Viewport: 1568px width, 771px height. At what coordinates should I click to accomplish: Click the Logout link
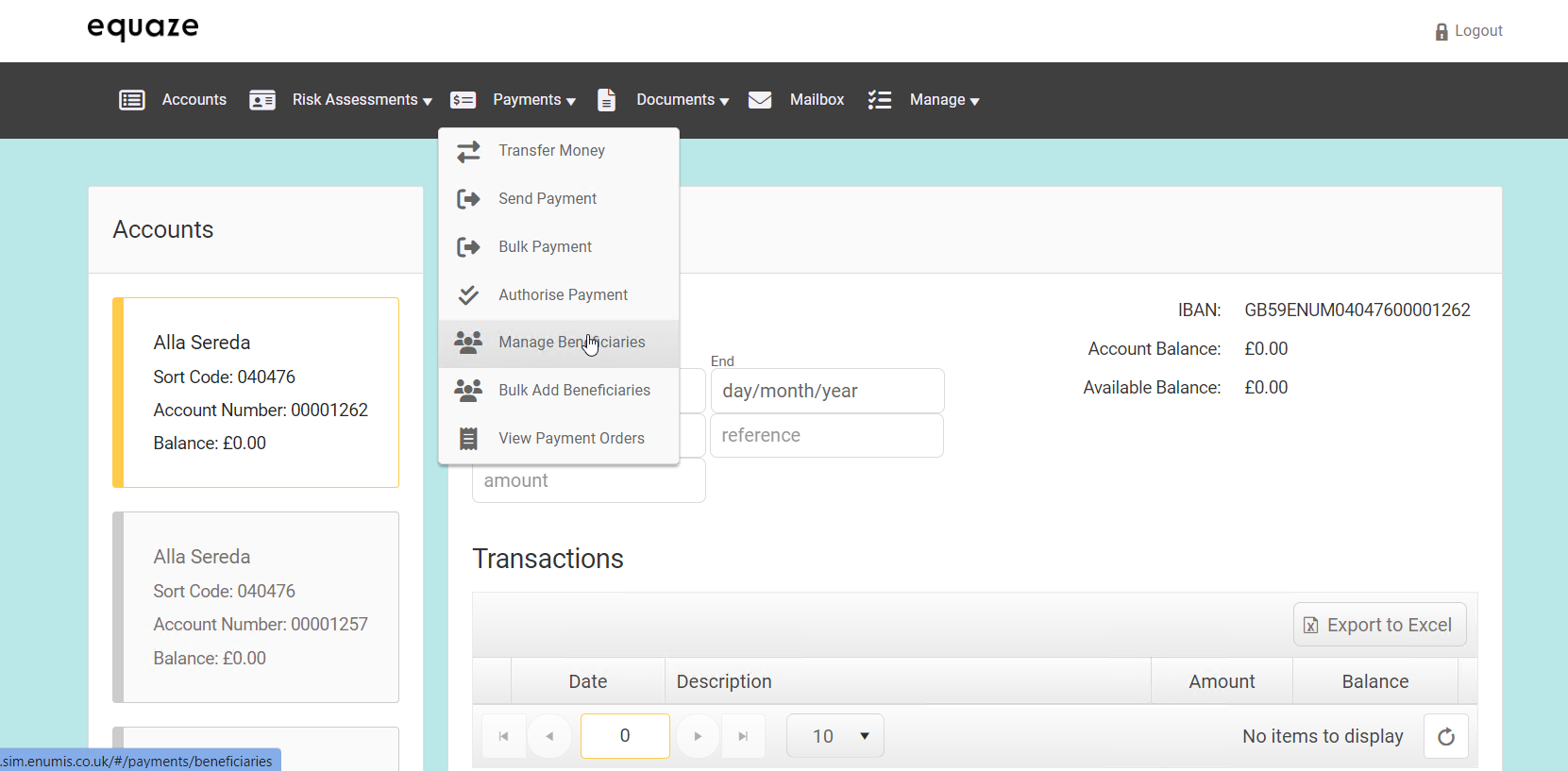click(1477, 31)
